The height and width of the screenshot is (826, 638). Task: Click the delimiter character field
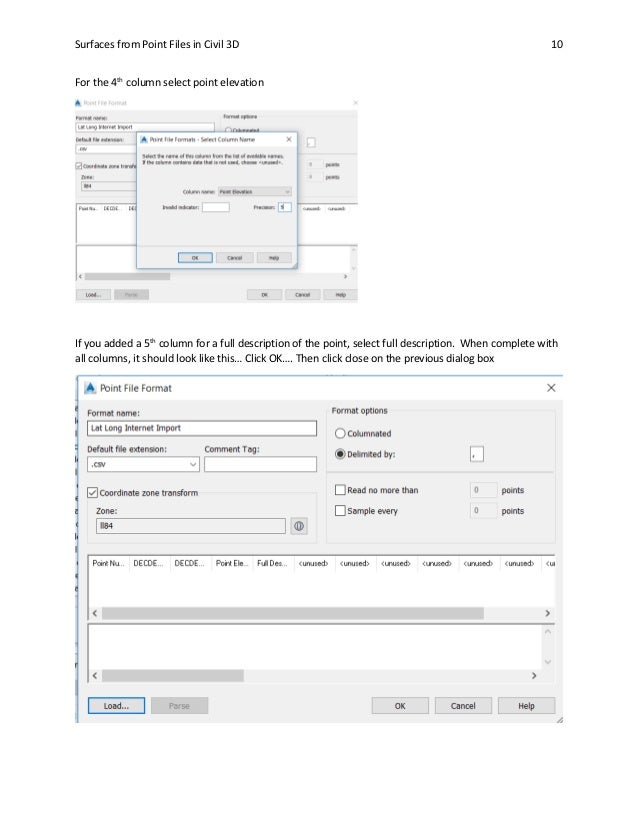[477, 454]
